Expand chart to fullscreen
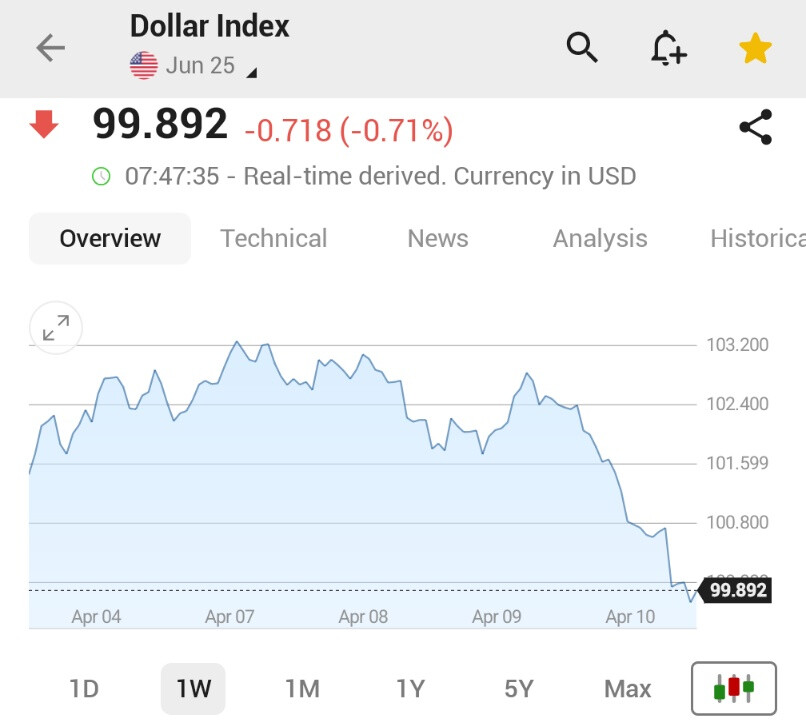 click(56, 328)
